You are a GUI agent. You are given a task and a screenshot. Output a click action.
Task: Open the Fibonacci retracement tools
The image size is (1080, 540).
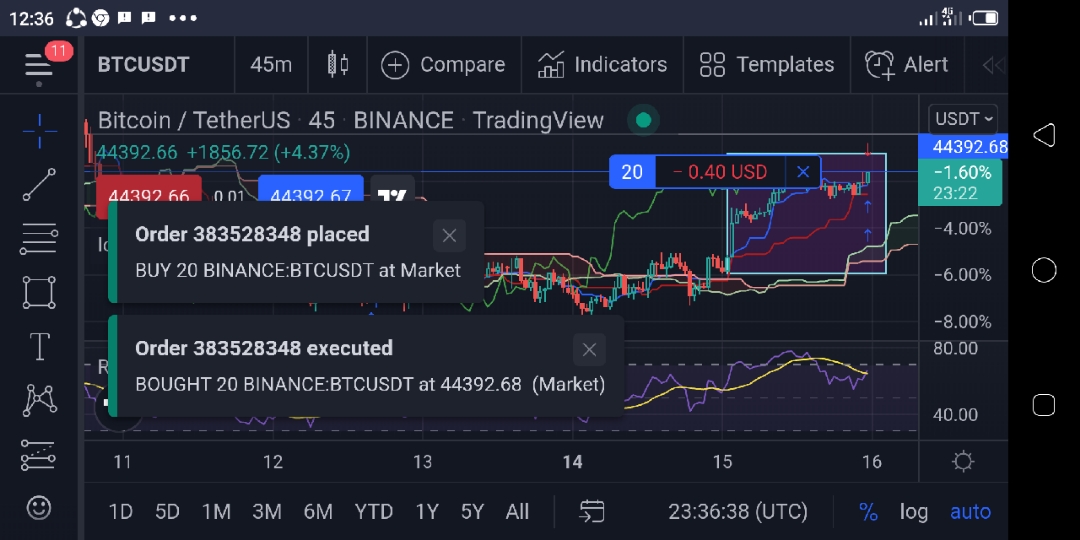coord(39,238)
